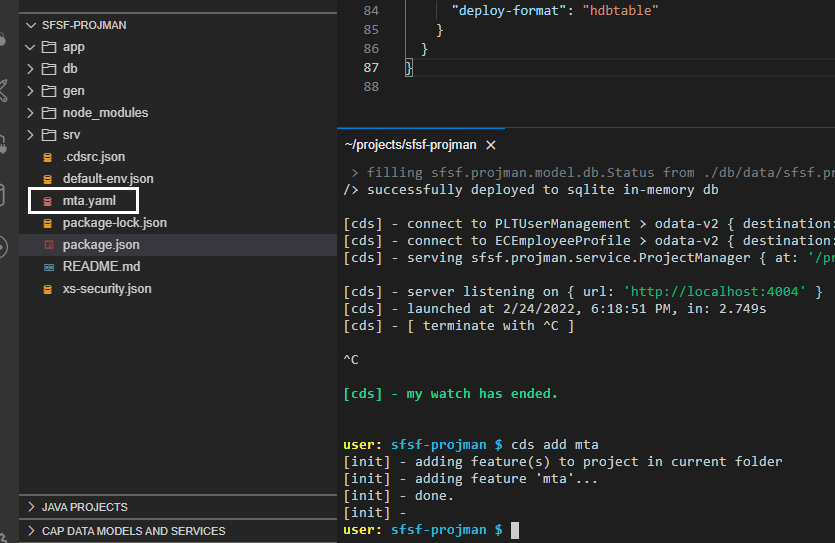
Task: Click the node_modules folder icon
Action: pos(49,113)
